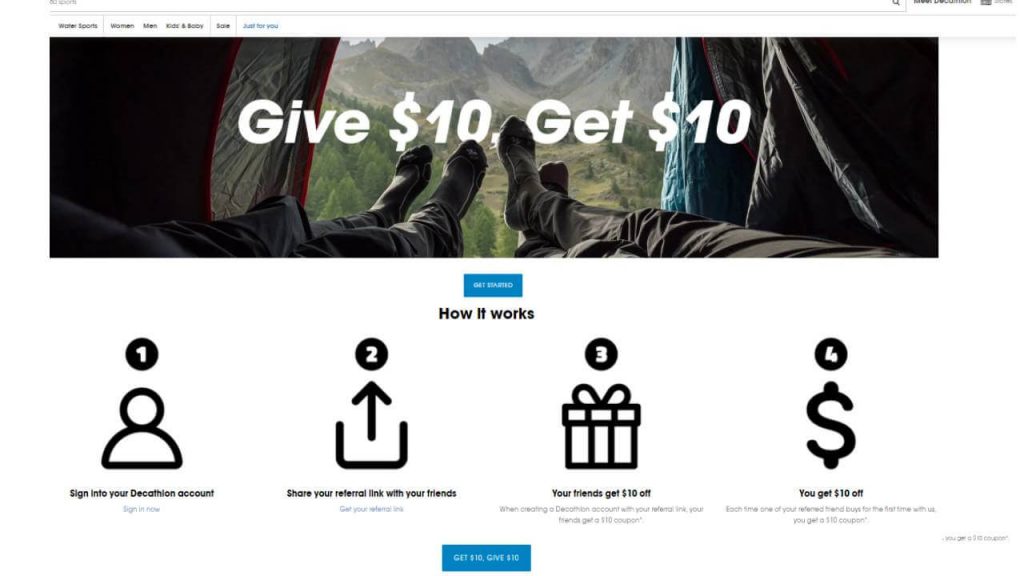Follow the Sign in now link
The image size is (1024, 576).
click(x=141, y=509)
